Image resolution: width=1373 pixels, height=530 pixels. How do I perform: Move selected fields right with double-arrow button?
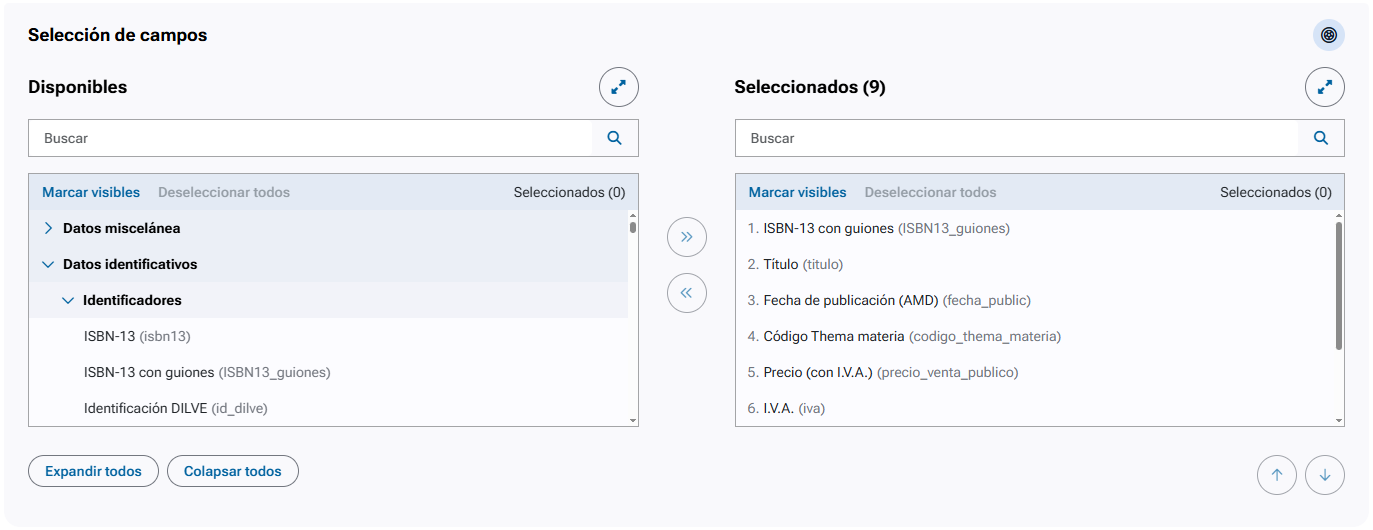click(686, 237)
